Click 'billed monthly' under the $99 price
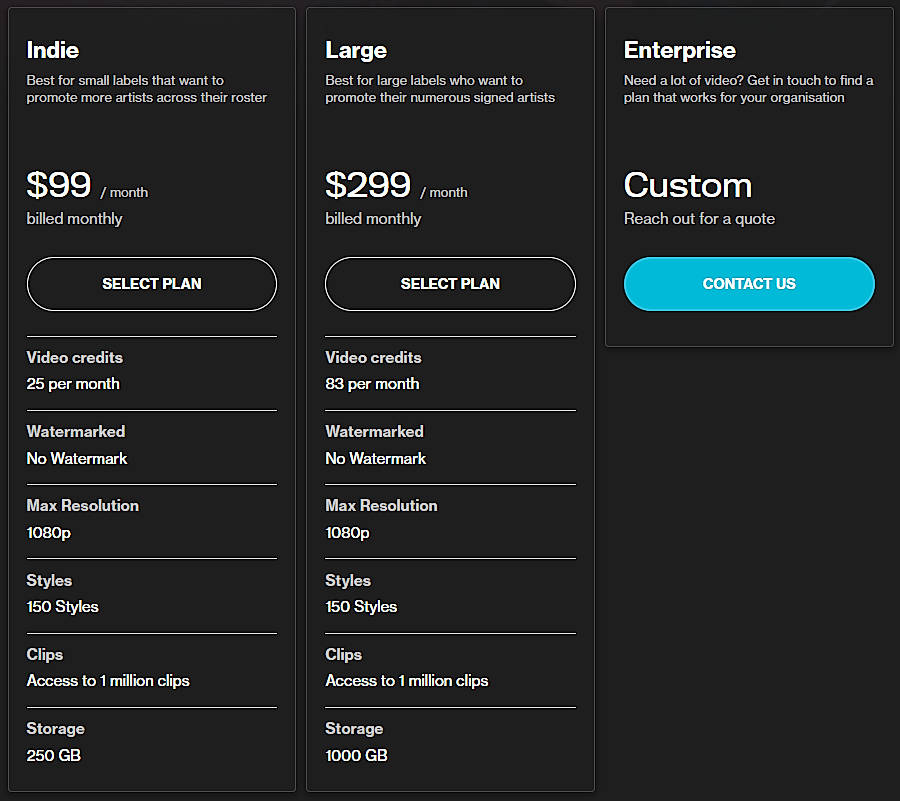The width and height of the screenshot is (900, 801). [x=74, y=219]
